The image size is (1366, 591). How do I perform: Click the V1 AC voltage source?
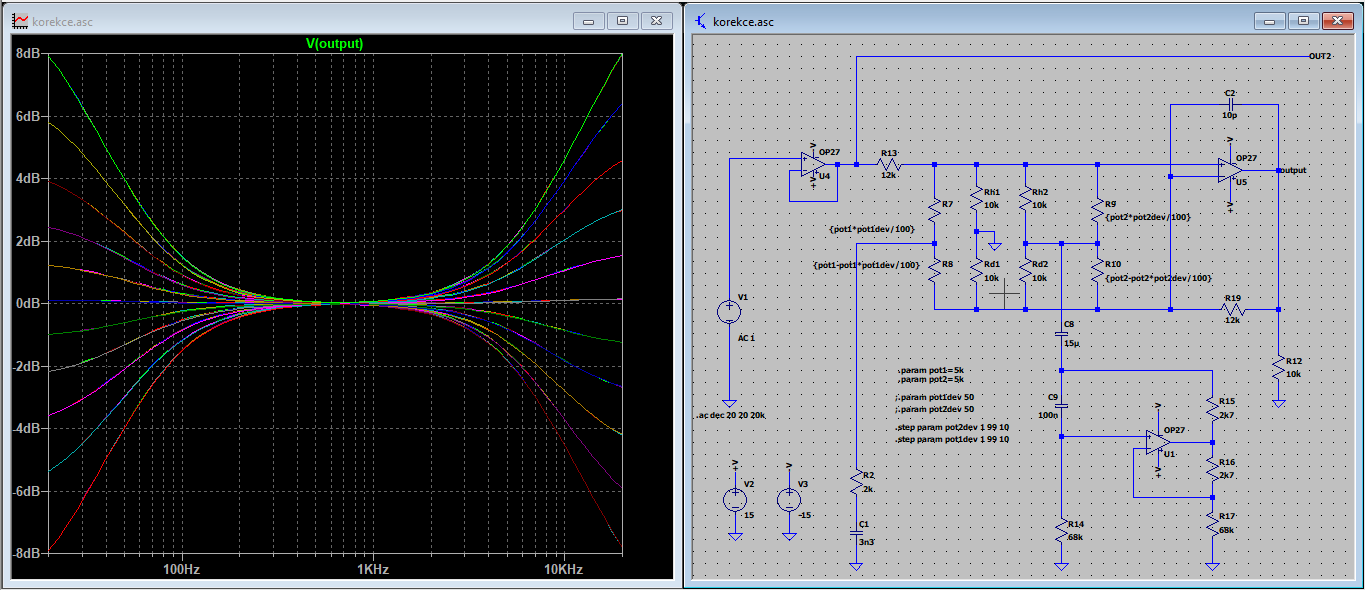pyautogui.click(x=731, y=311)
